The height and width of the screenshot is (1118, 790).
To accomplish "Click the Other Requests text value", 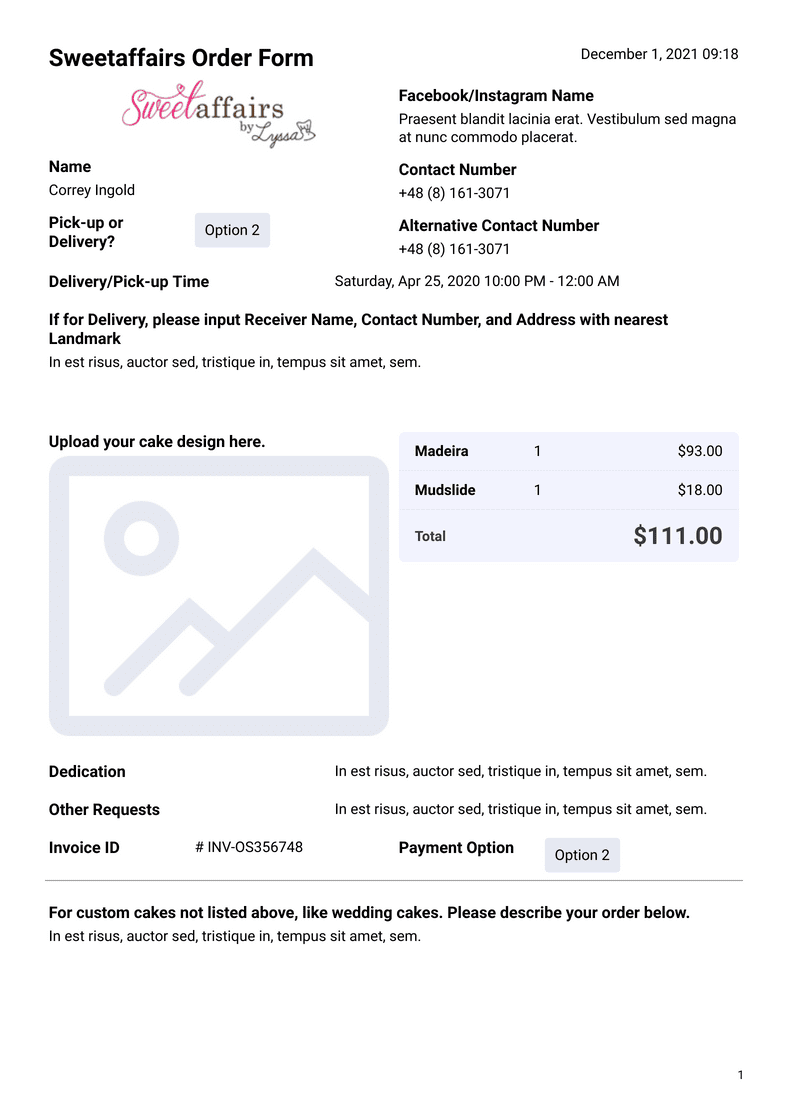I will pyautogui.click(x=520, y=809).
